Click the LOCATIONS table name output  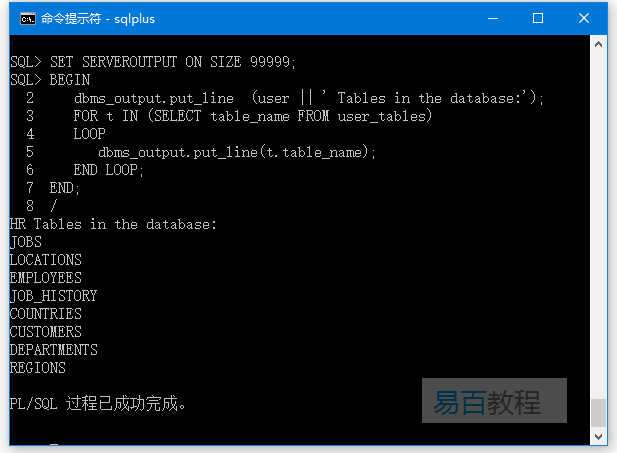coord(46,260)
